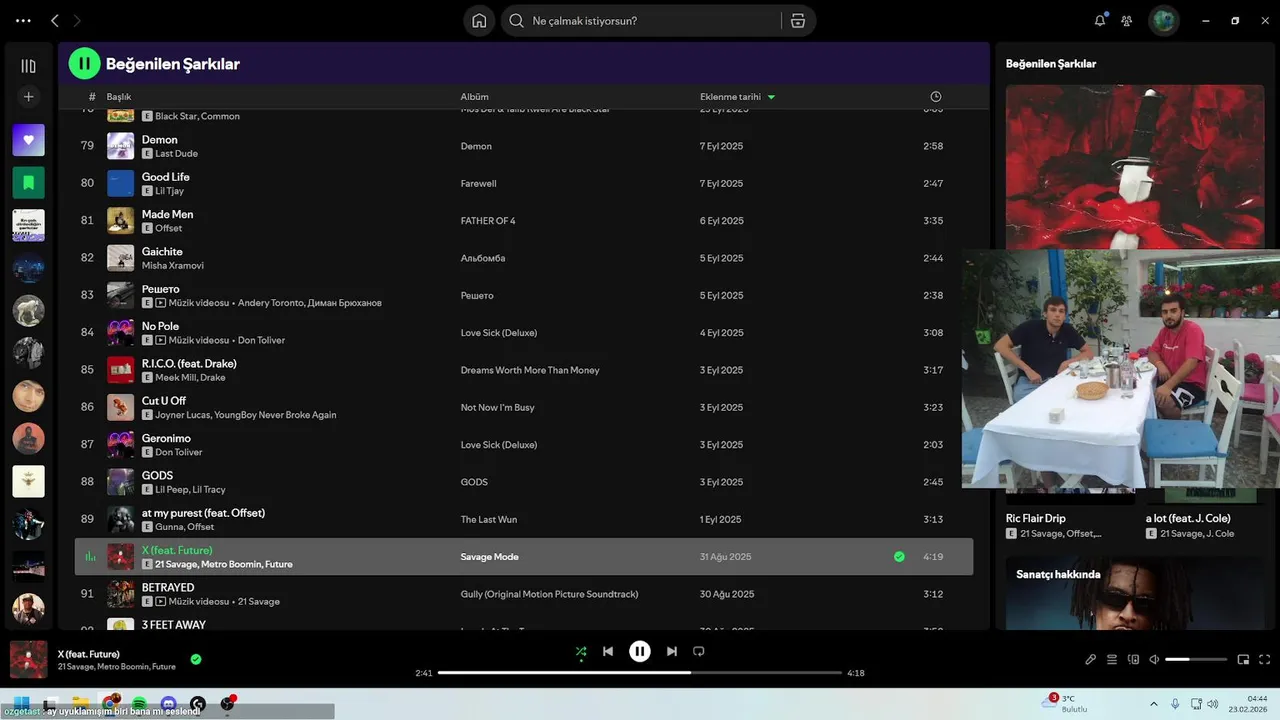Open Love Sick (Deluxe) album on No Pole row
The width and height of the screenshot is (1280, 720).
coord(499,333)
